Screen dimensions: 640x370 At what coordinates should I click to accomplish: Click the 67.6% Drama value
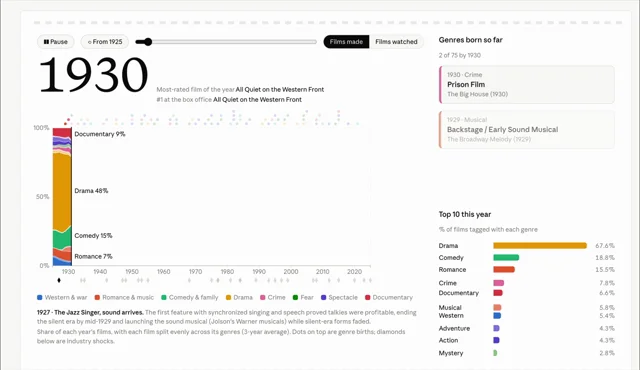[604, 246]
